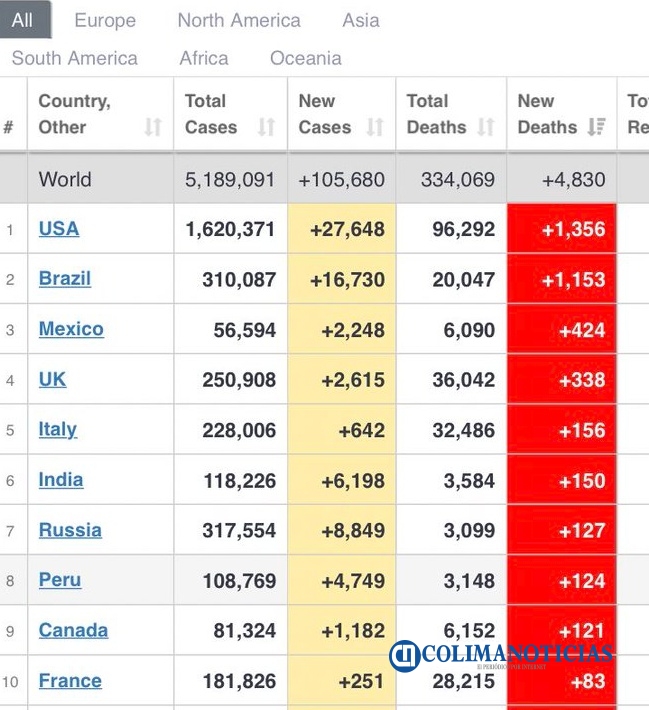The height and width of the screenshot is (710, 649).
Task: Open the Asia region tab
Action: (361, 20)
